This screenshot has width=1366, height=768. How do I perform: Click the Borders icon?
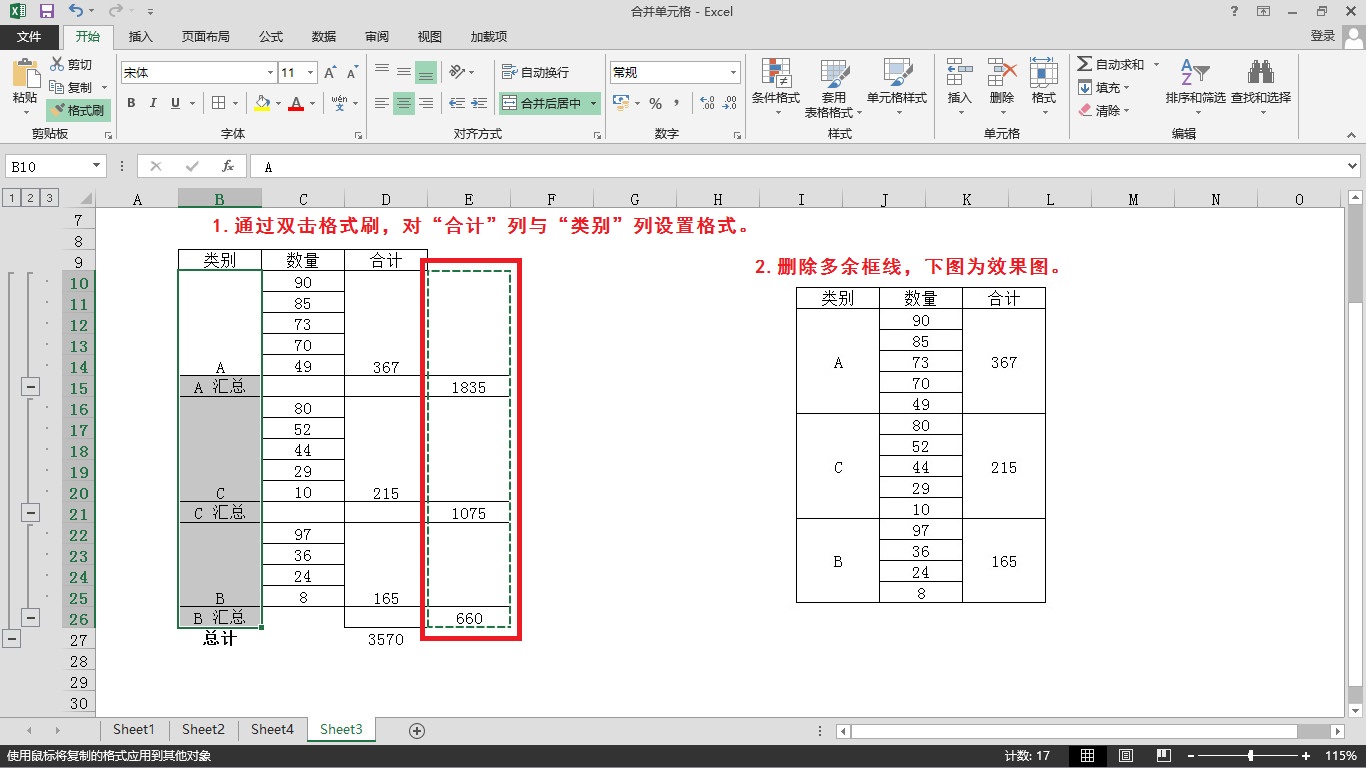(x=220, y=103)
